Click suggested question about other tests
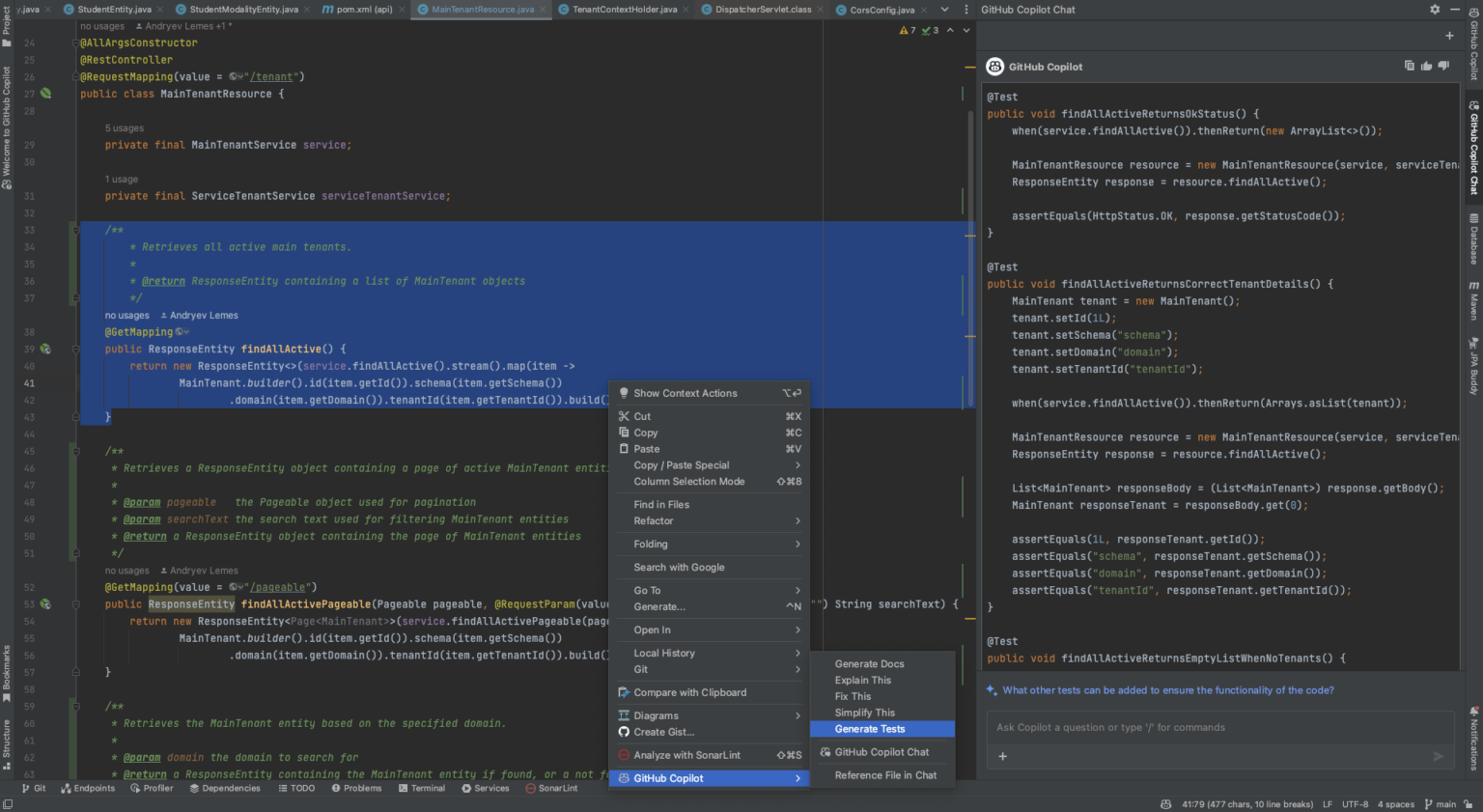1483x812 pixels. click(1167, 690)
